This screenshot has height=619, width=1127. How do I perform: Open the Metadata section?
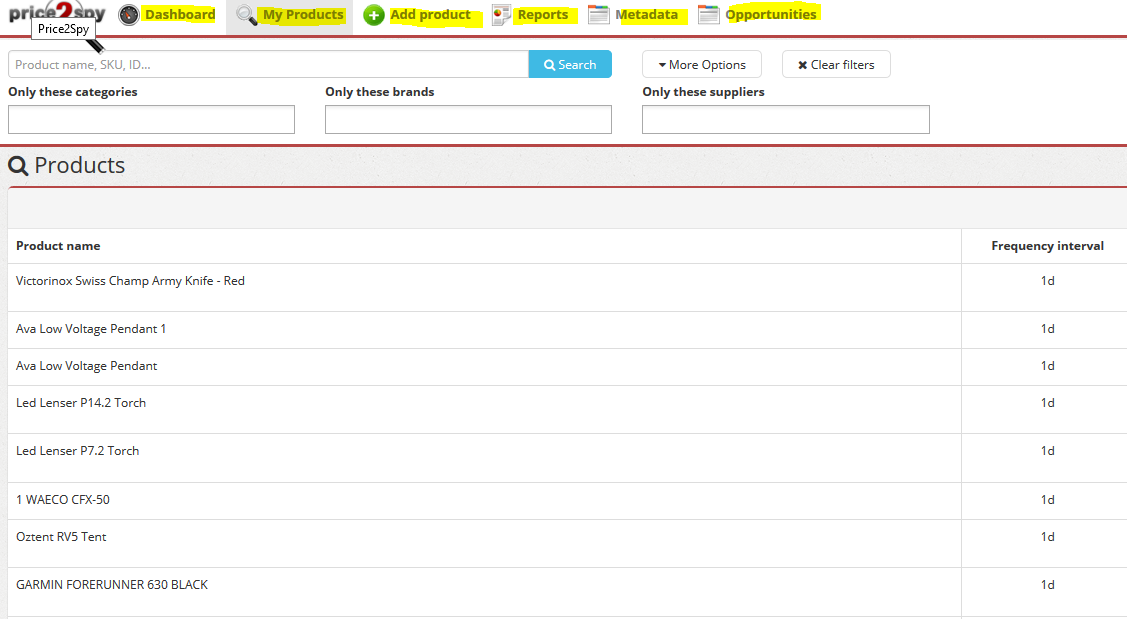[x=646, y=14]
